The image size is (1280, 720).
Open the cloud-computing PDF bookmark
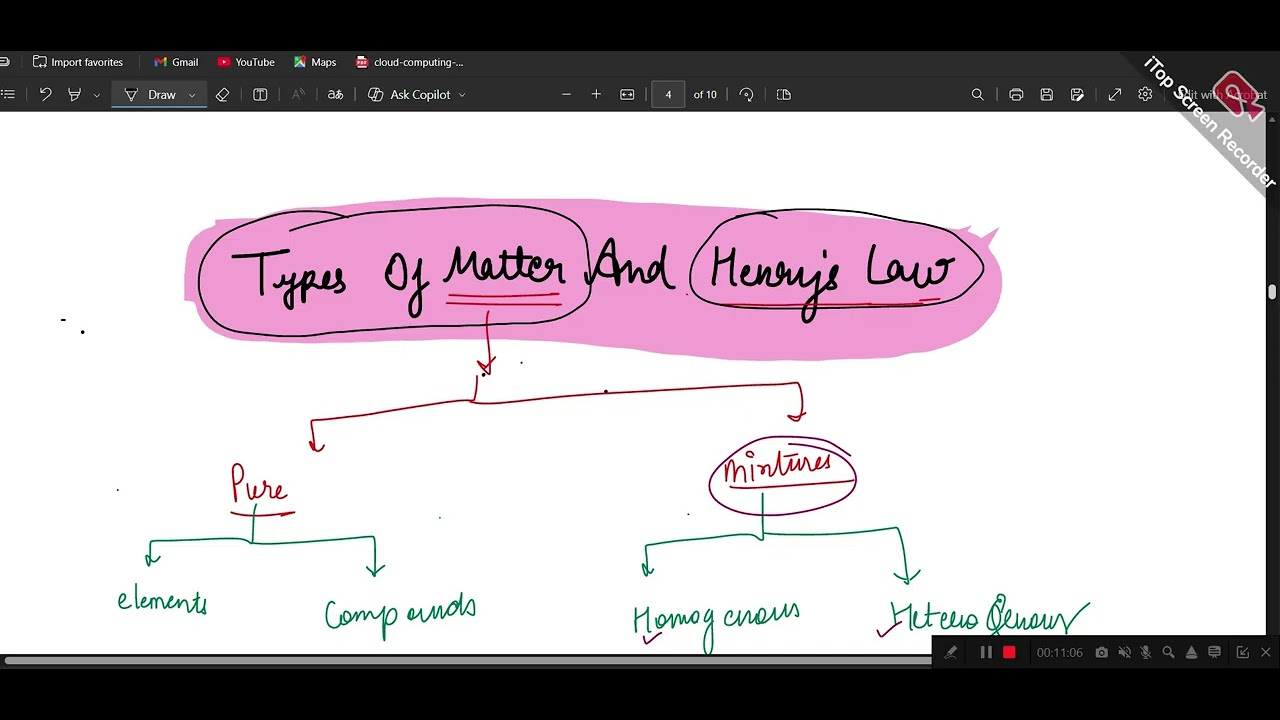coord(410,62)
